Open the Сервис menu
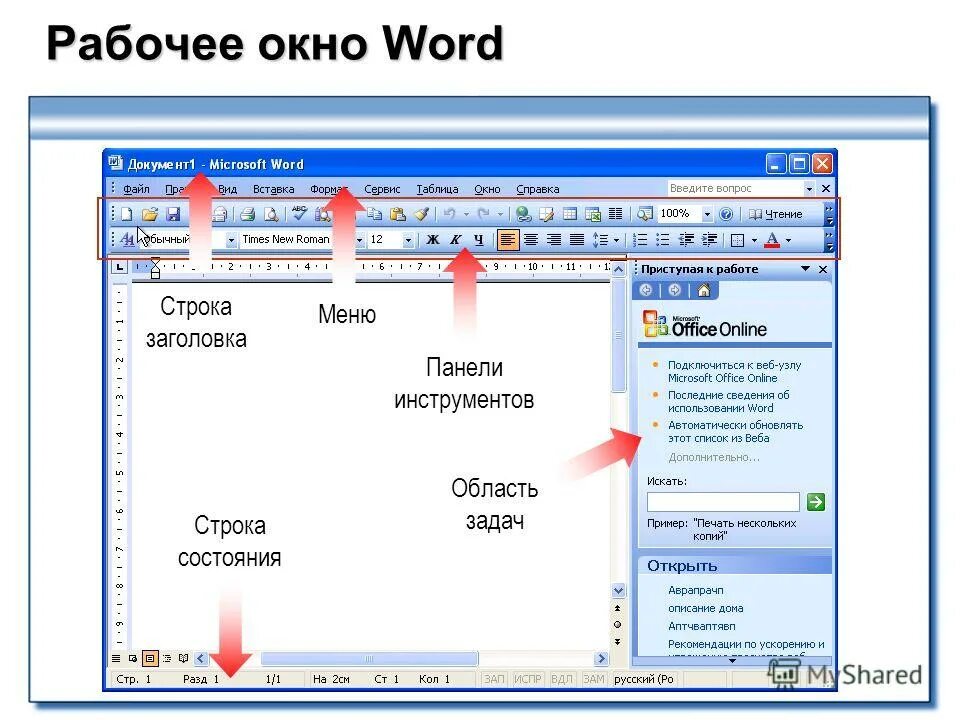Image resolution: width=960 pixels, height=720 pixels. [x=382, y=189]
